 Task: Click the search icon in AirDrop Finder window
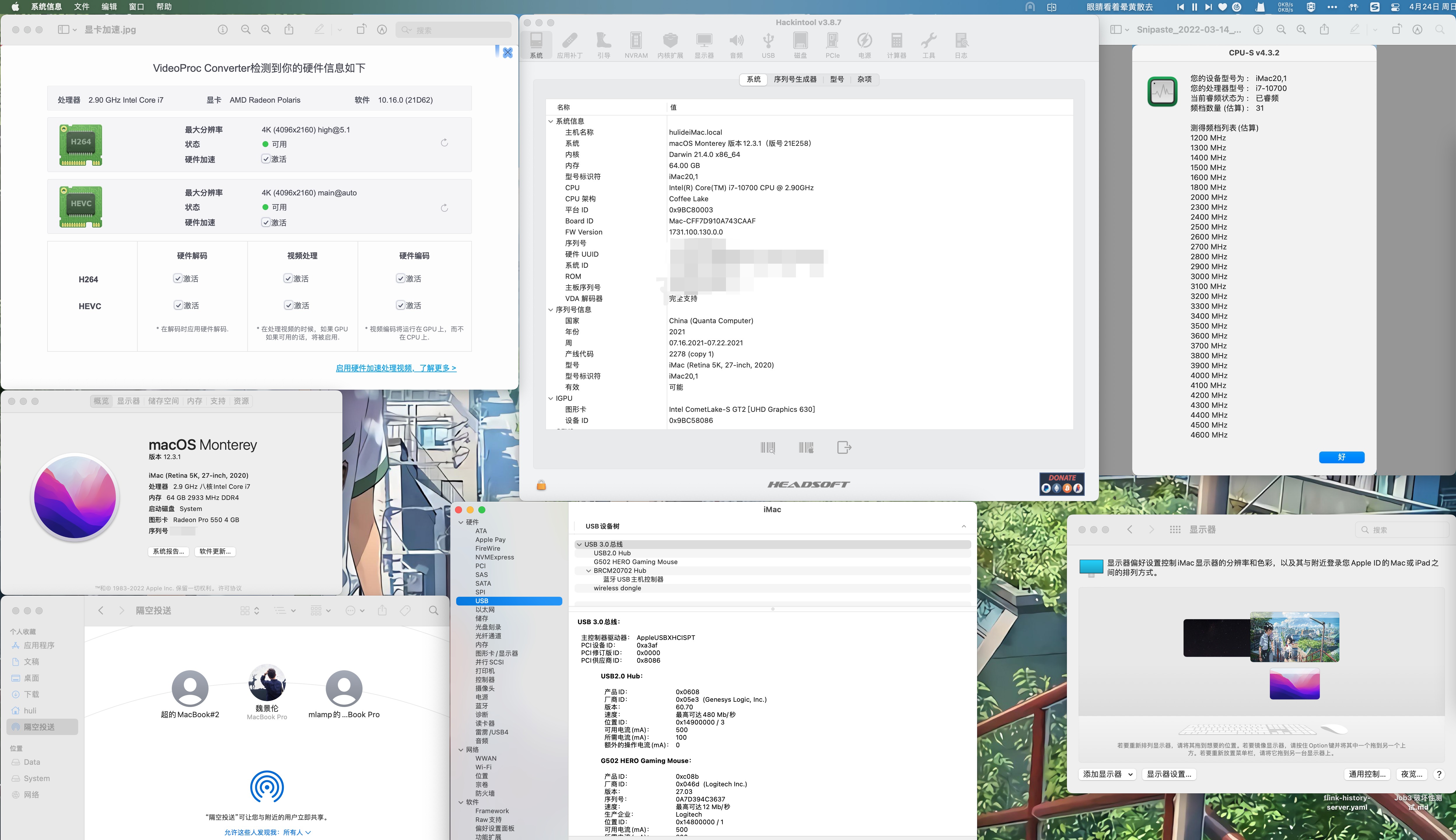[x=433, y=610]
